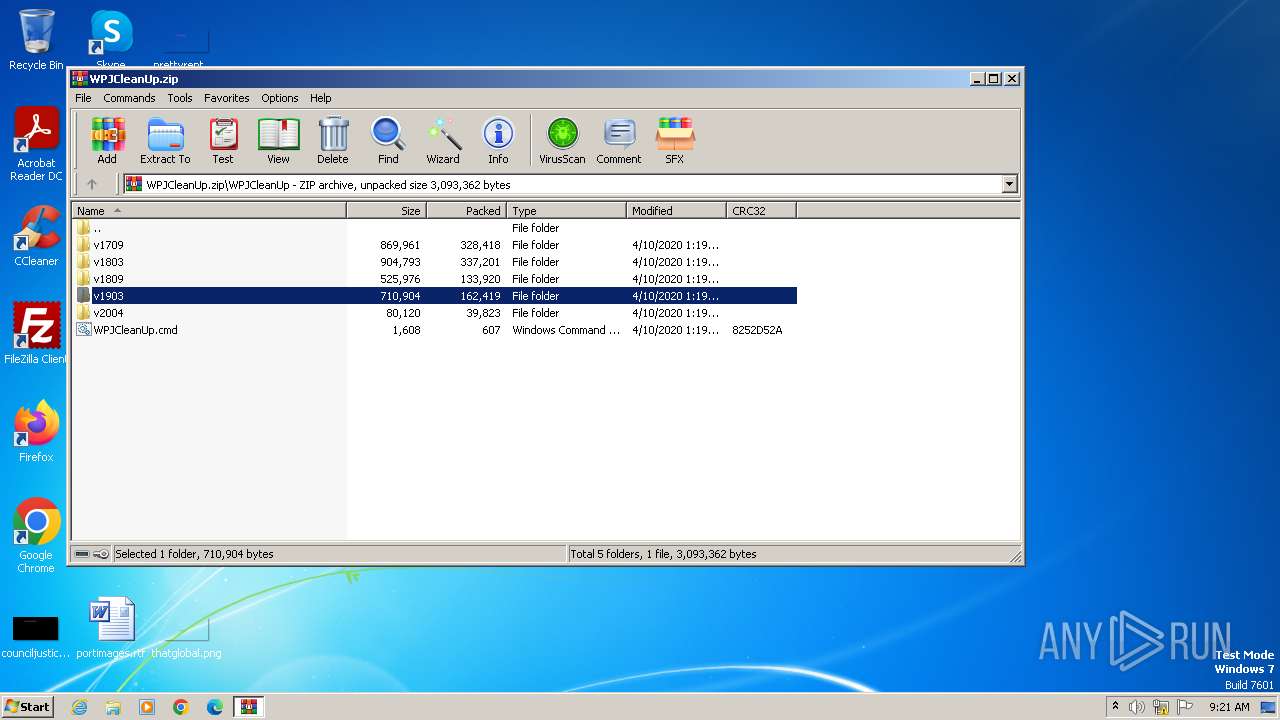The image size is (1280, 720).
Task: Click Internet Explorer taskbar icon
Action: (79, 707)
